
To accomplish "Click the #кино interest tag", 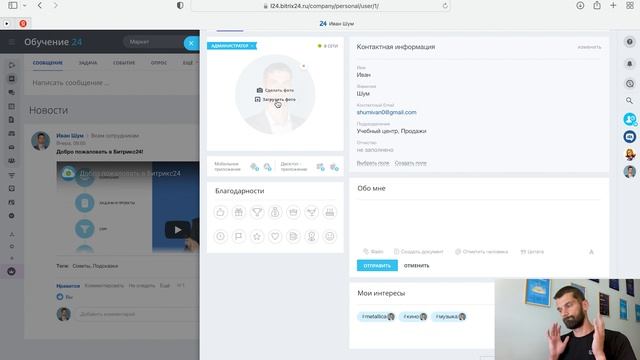I will 413,317.
